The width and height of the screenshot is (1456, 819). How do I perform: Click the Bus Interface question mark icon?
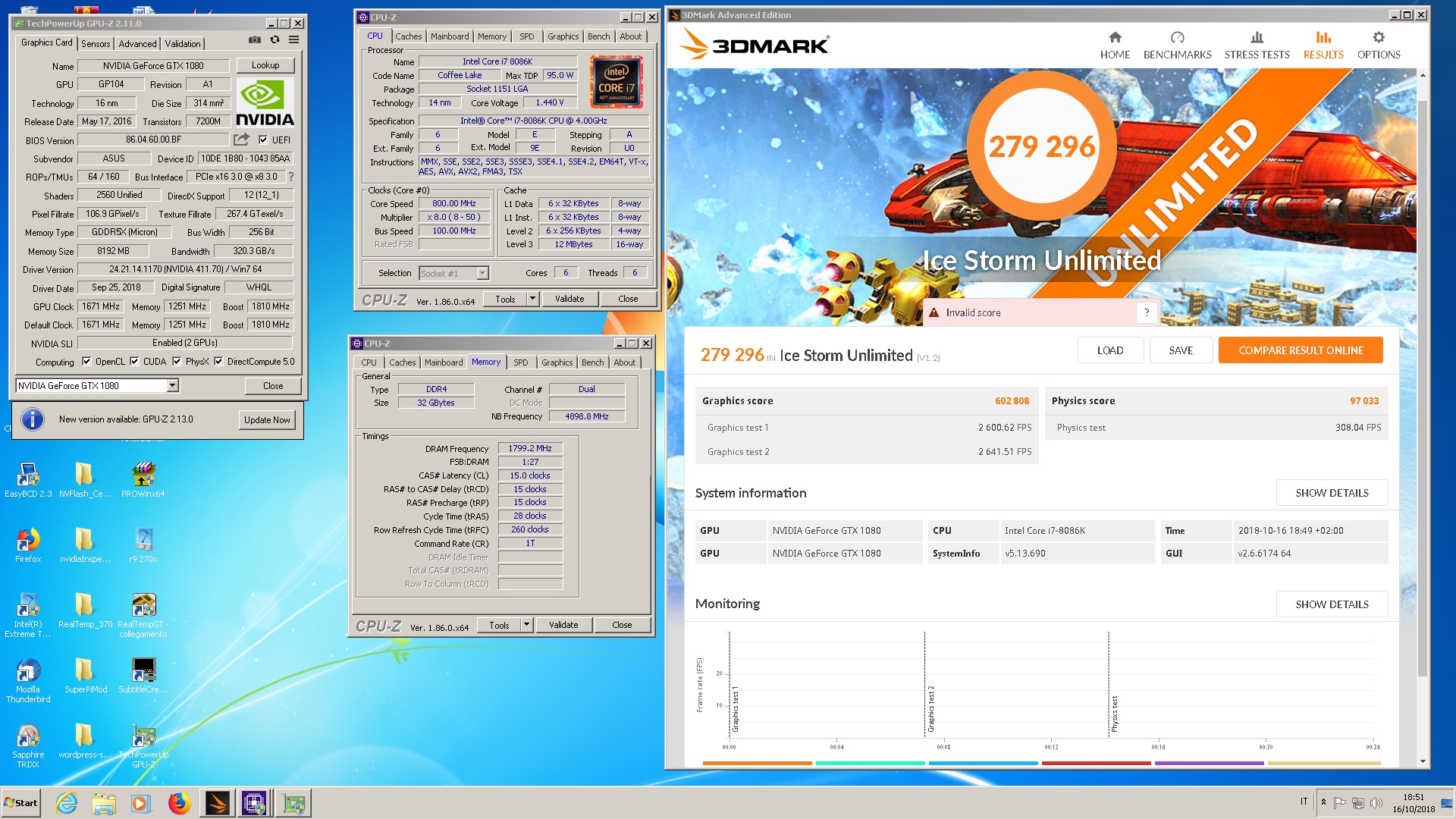290,177
